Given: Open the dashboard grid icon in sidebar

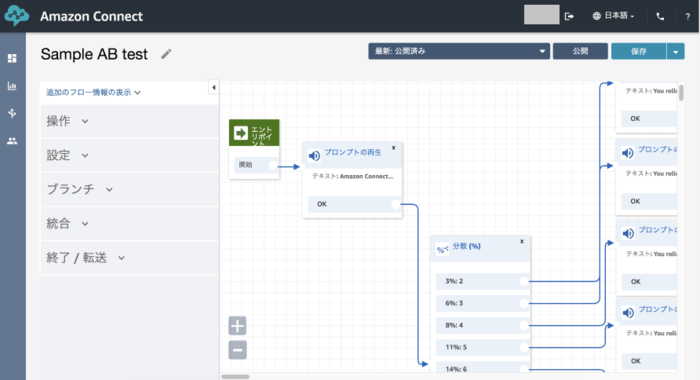Looking at the screenshot, I should pyautogui.click(x=12, y=58).
